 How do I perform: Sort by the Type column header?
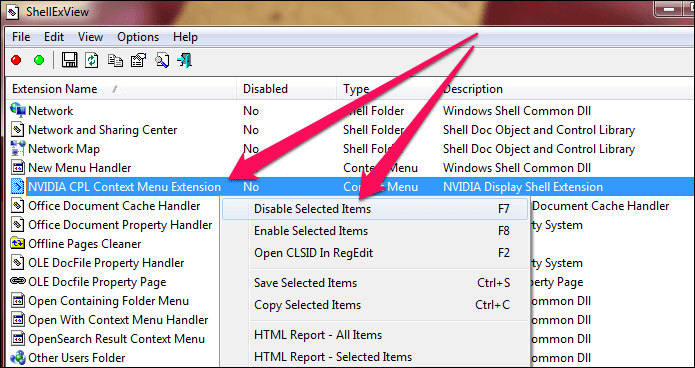coord(387,89)
